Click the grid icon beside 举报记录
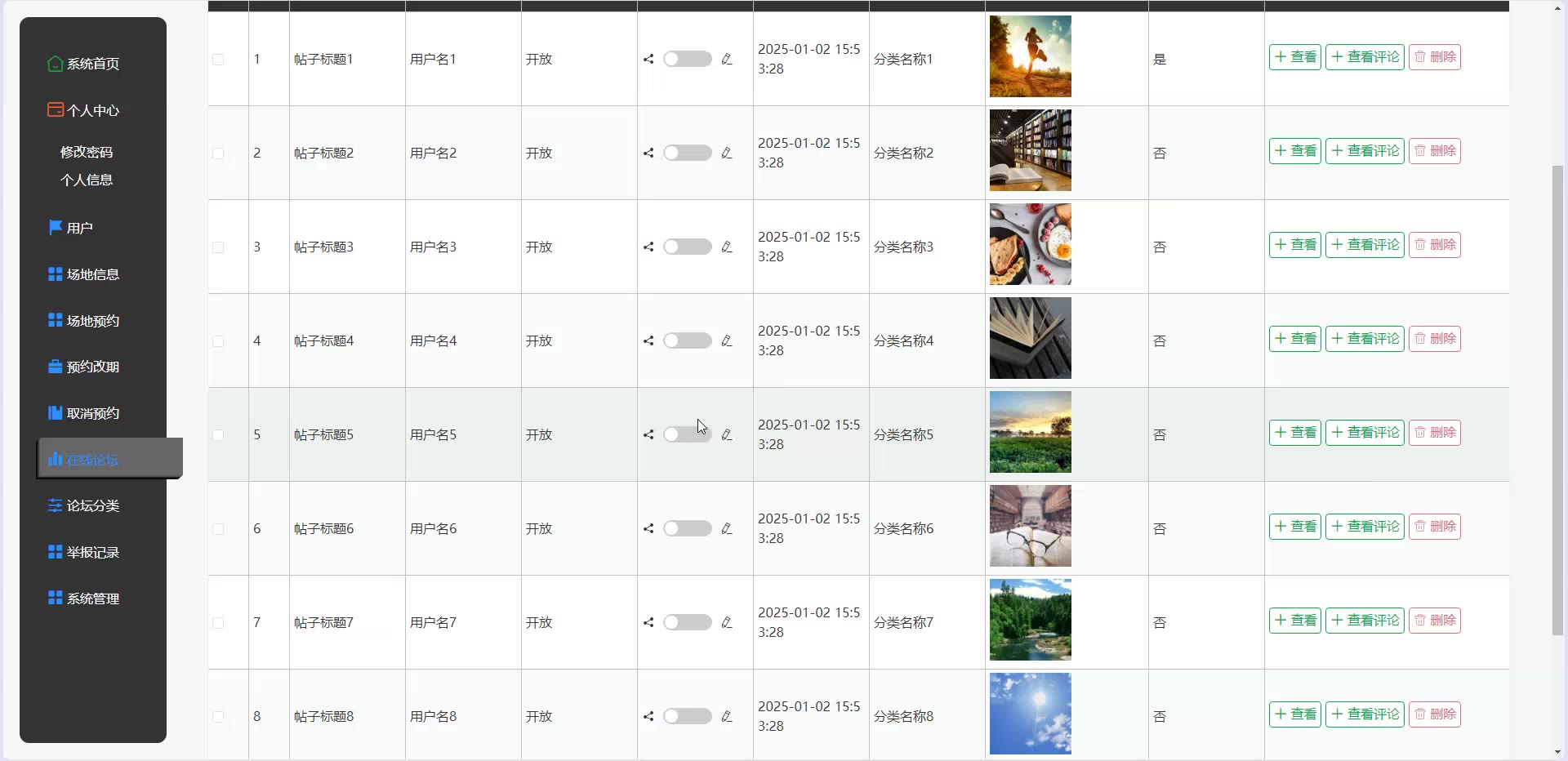The image size is (1568, 761). 55,552
